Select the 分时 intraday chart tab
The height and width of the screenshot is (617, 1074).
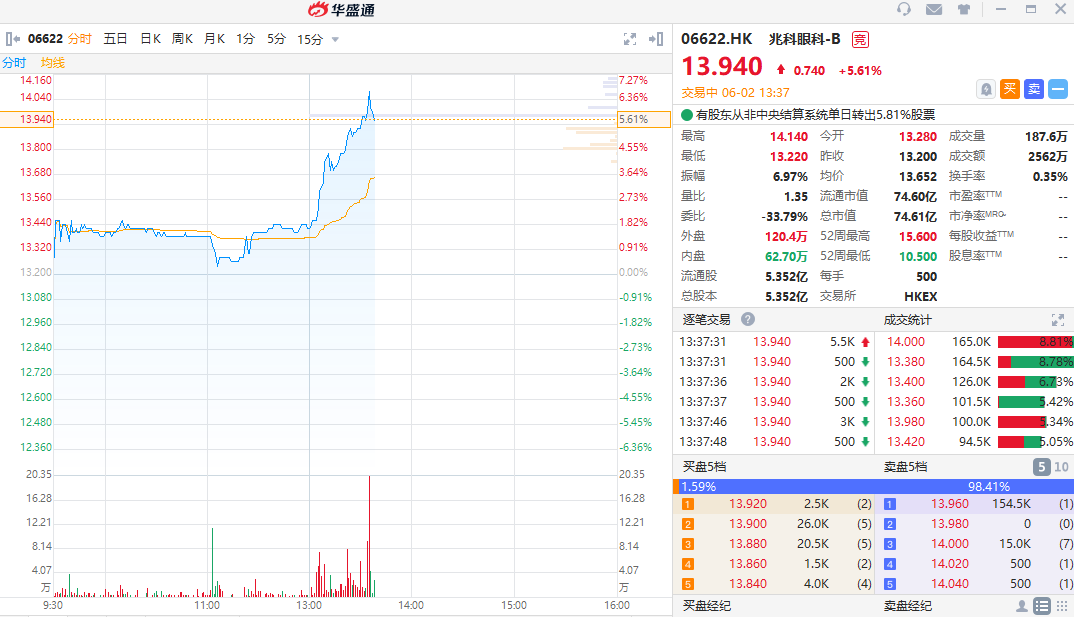pyautogui.click(x=79, y=39)
